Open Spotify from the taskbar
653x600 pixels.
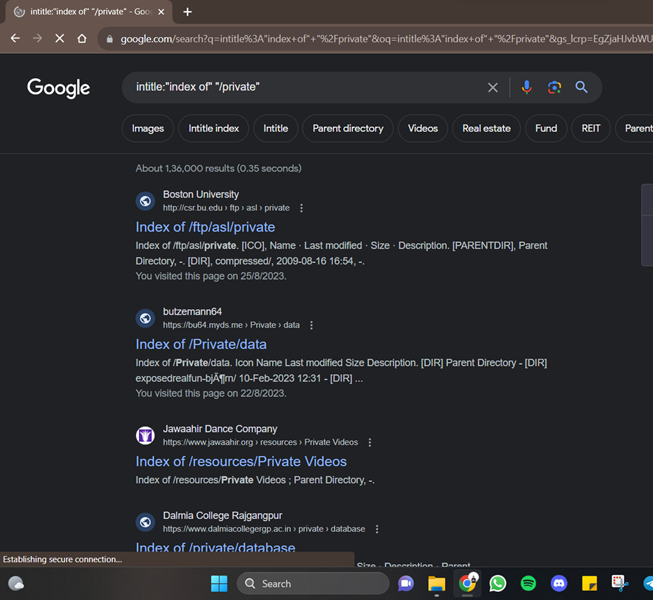(528, 583)
